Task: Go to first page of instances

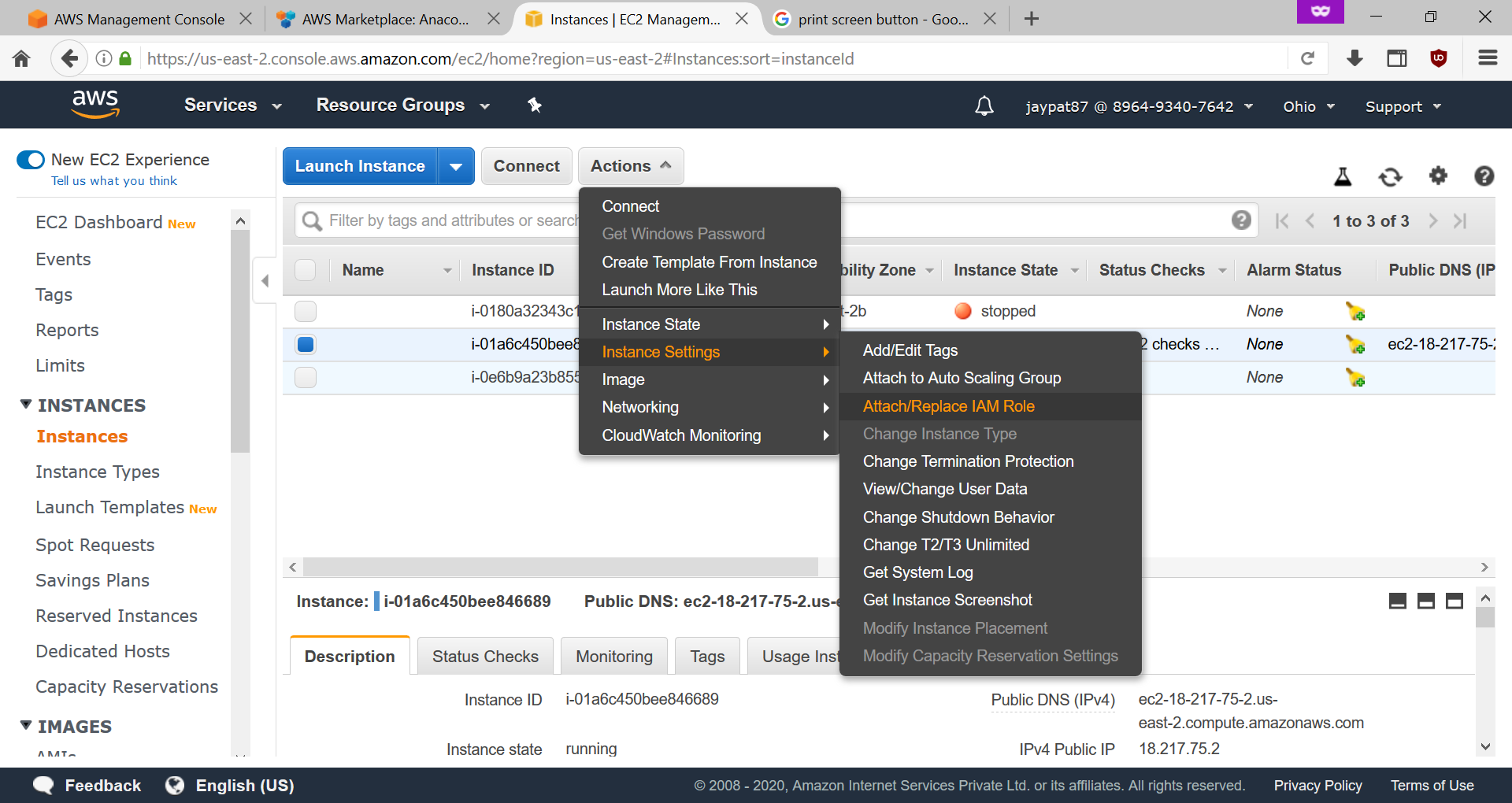Action: (1282, 221)
